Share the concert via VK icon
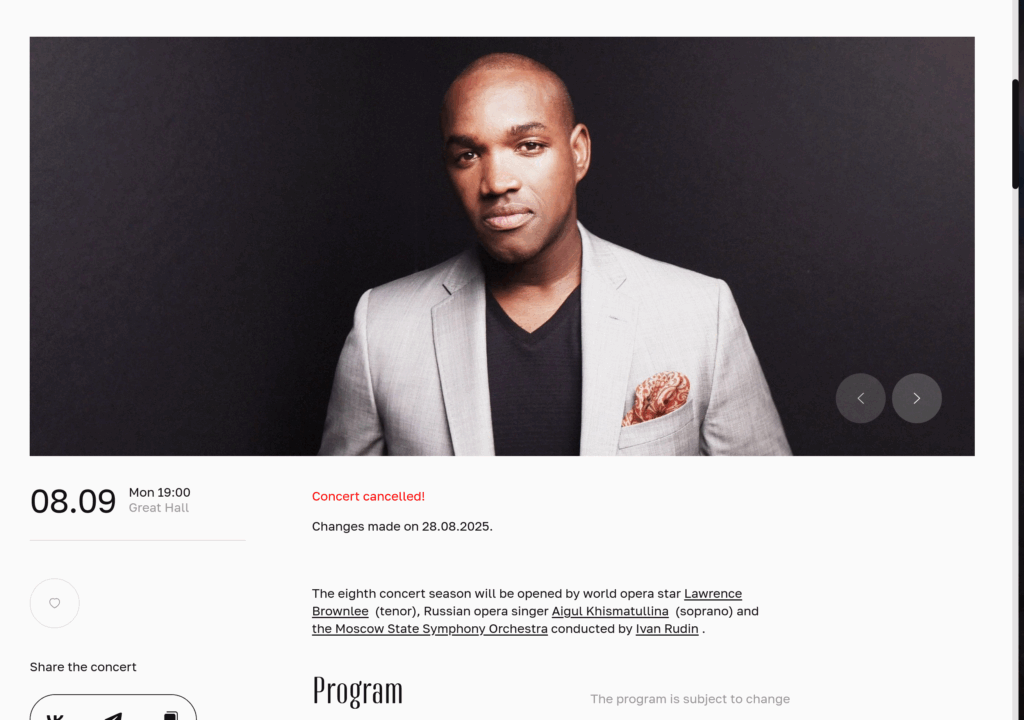The image size is (1024, 720). tap(55, 716)
